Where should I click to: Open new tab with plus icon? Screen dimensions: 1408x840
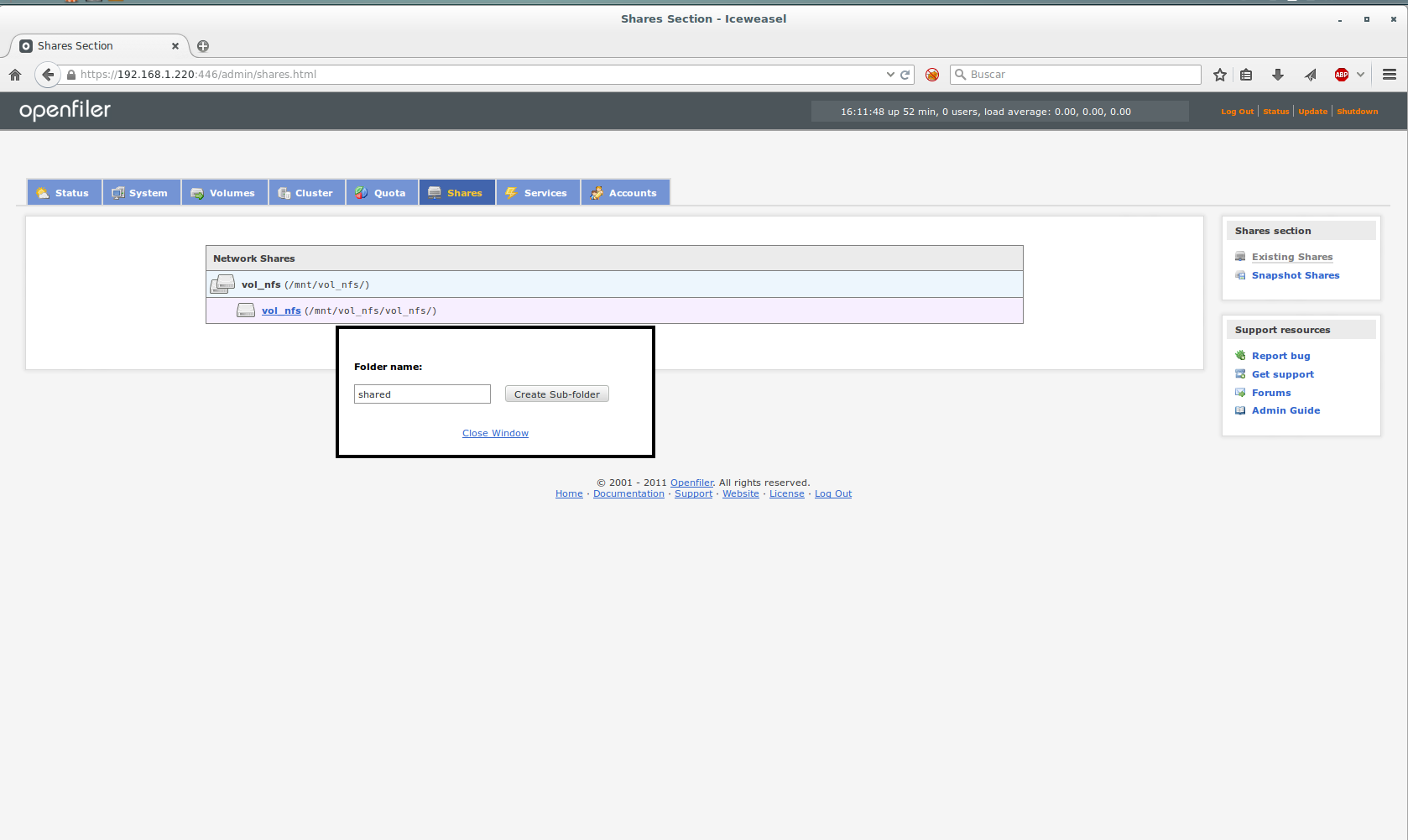tap(203, 46)
